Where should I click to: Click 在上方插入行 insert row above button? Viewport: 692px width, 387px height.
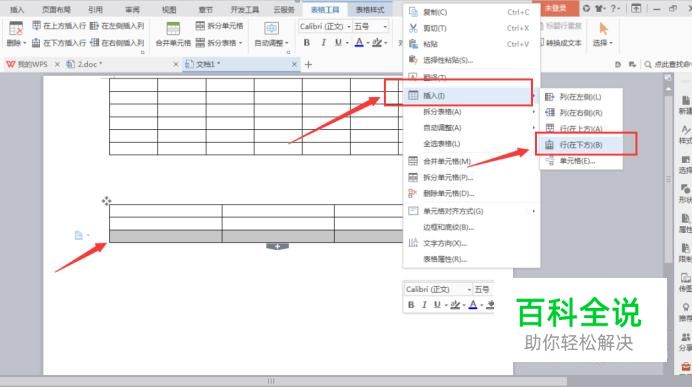pos(60,26)
